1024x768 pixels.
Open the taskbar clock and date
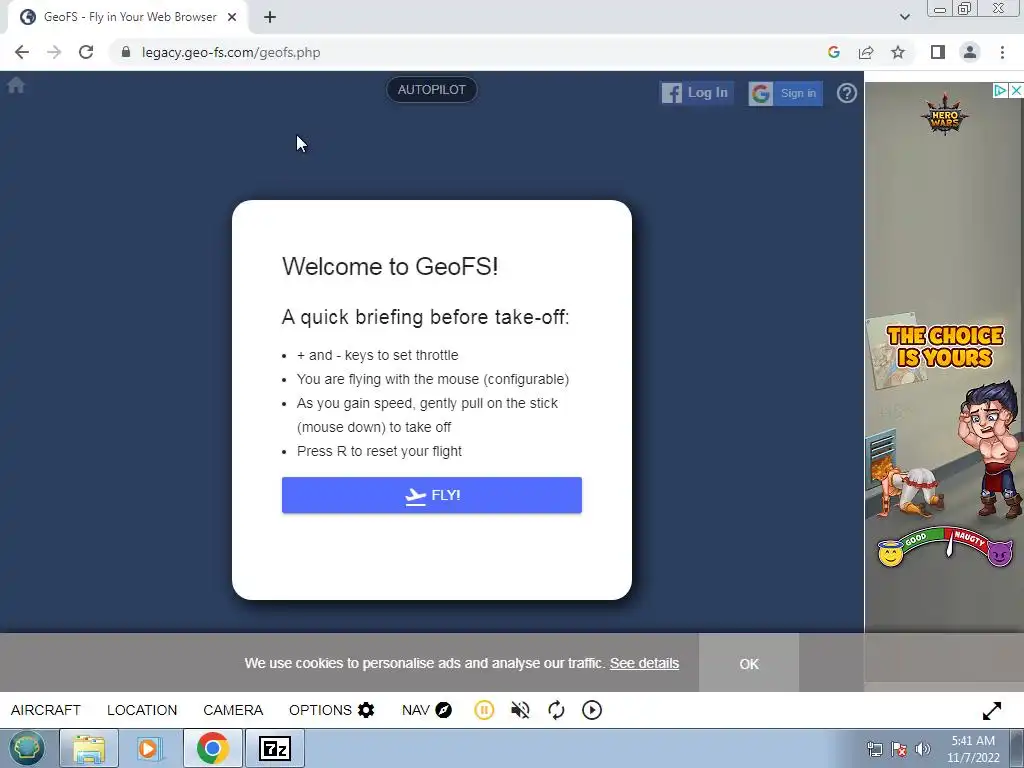pos(973,749)
